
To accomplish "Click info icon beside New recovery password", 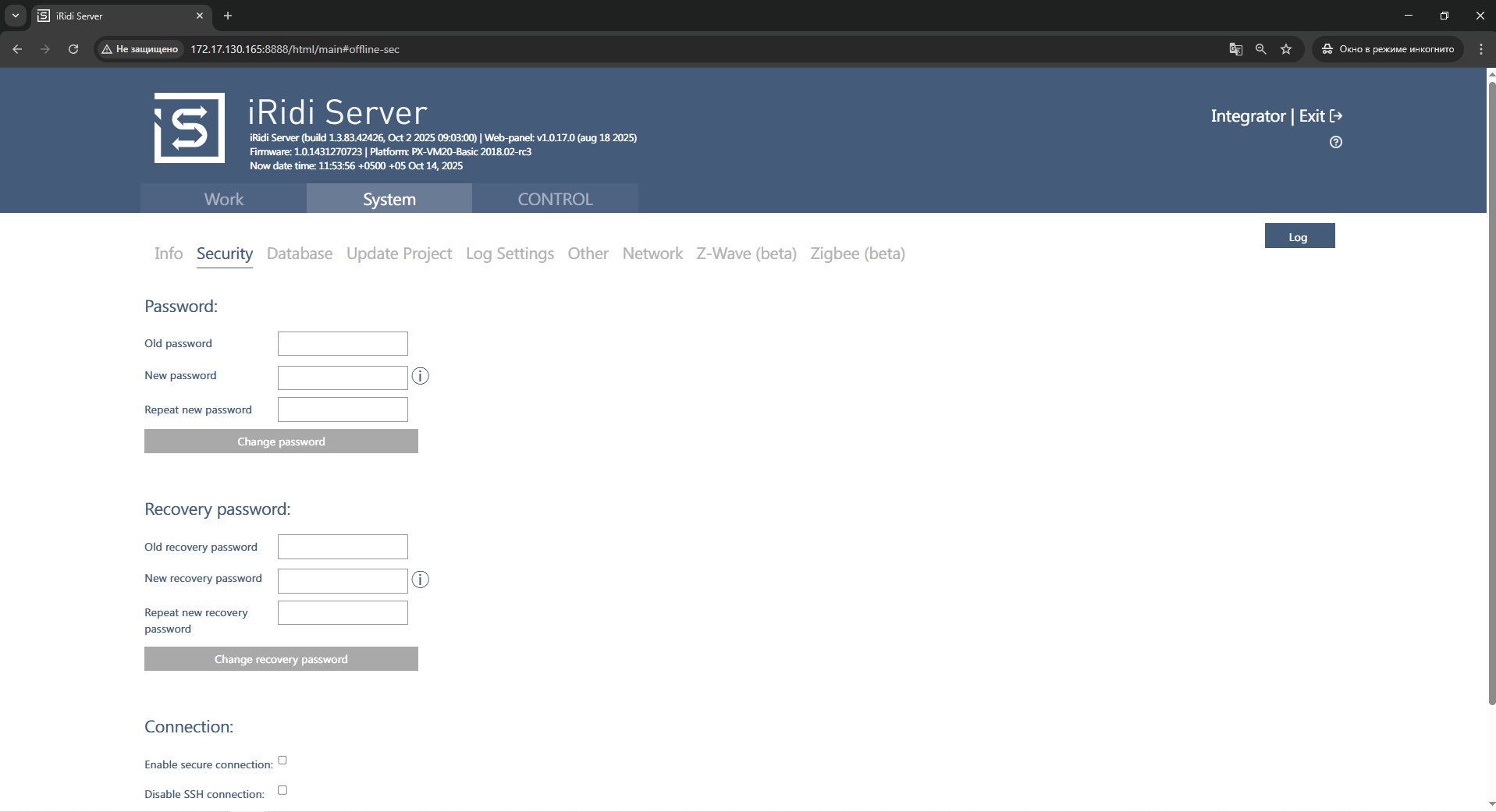I will [x=420, y=580].
